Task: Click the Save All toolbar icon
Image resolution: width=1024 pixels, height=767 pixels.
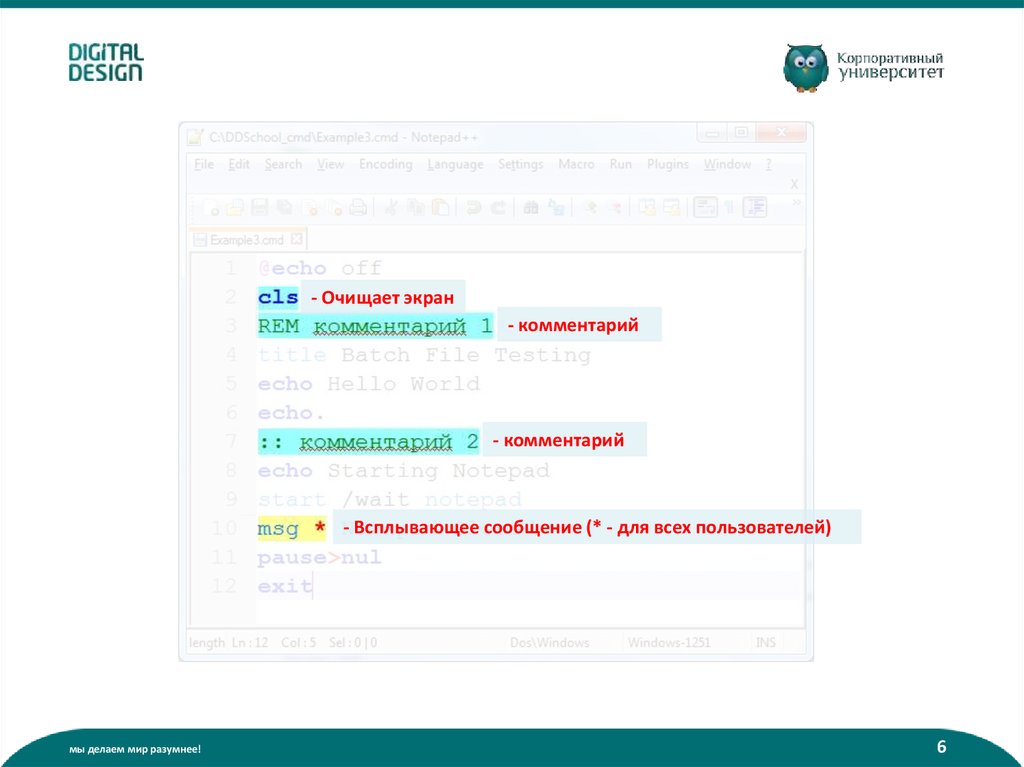Action: [x=285, y=208]
